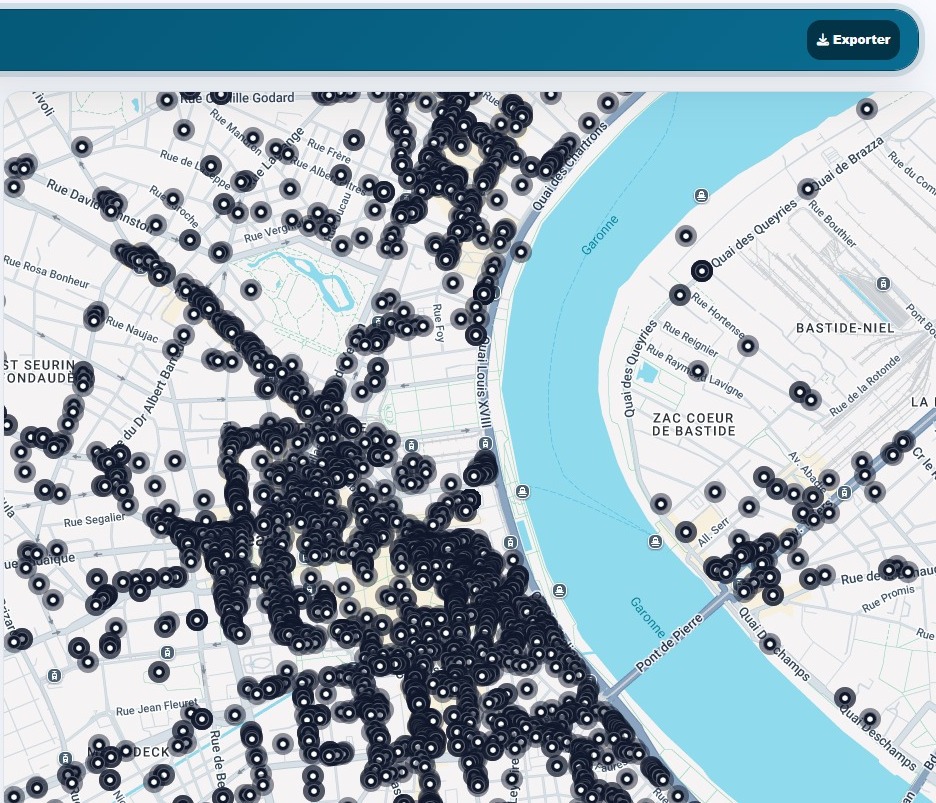Select the tram stop icon on Quai Louis XVIII
This screenshot has height=803, width=936.
pyautogui.click(x=486, y=444)
